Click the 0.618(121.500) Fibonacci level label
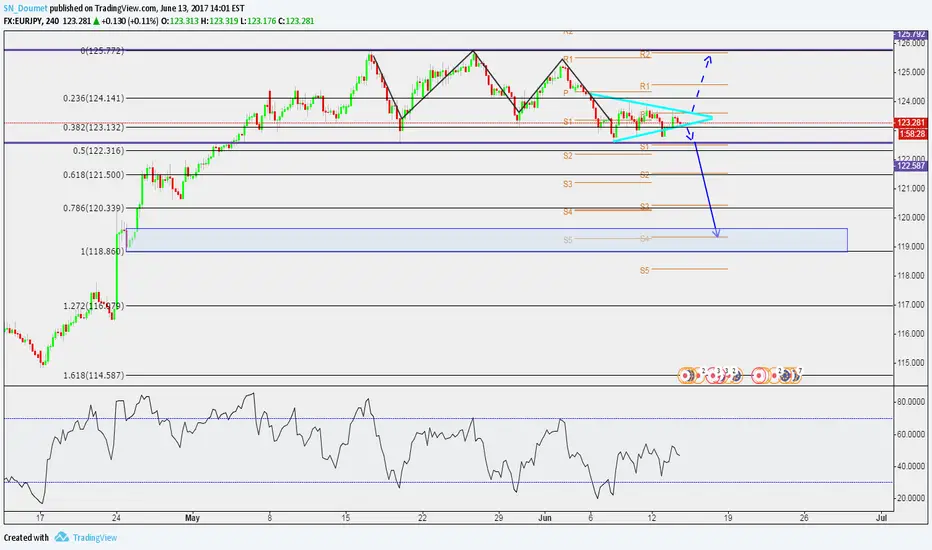This screenshot has height=550, width=932. [41, 174]
